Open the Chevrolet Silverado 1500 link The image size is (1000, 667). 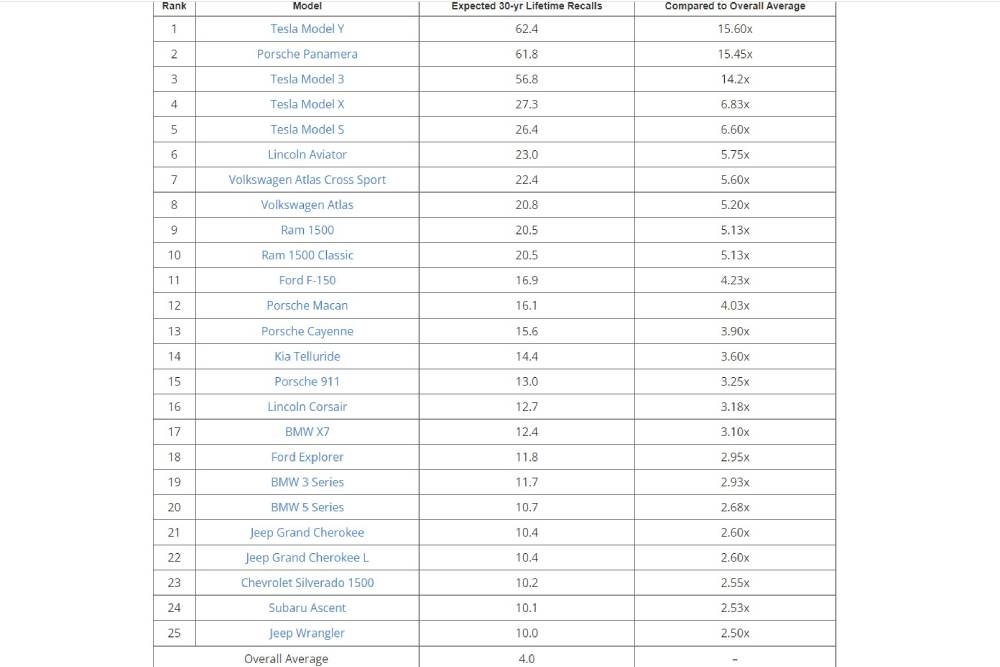click(x=307, y=582)
